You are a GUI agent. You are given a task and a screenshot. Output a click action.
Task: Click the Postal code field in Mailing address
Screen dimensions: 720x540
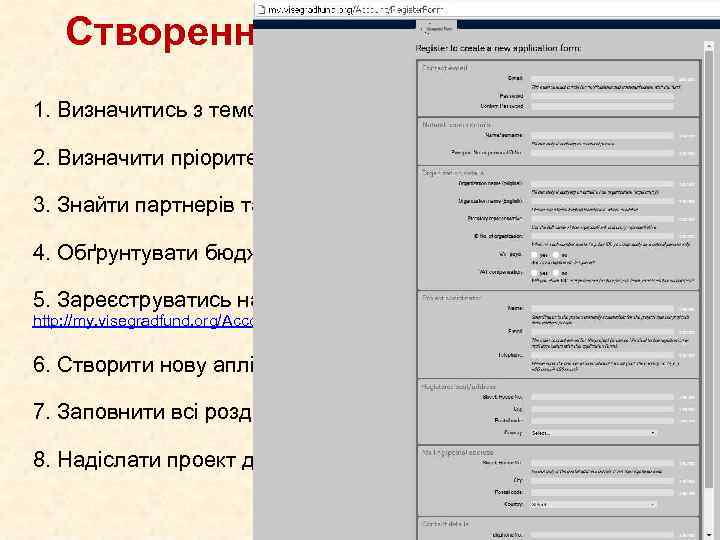[602, 493]
